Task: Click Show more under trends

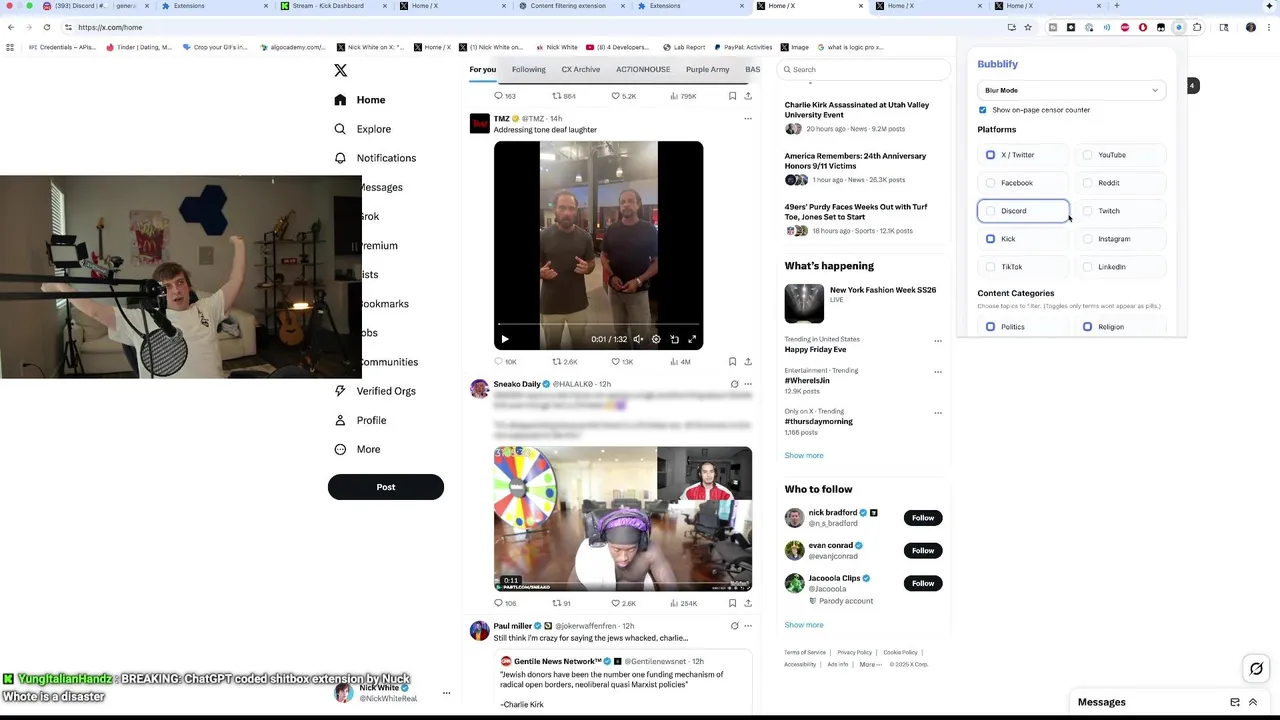Action: point(804,456)
